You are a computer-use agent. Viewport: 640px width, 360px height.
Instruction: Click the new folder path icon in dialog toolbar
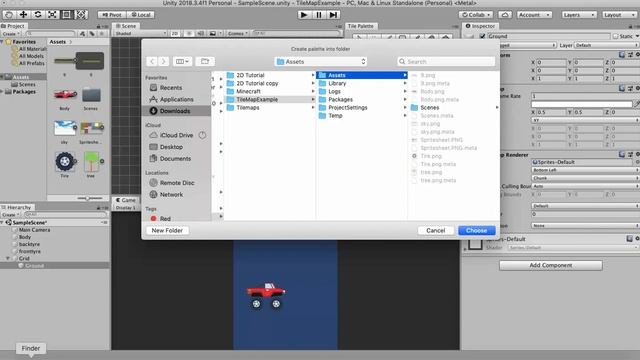205,61
